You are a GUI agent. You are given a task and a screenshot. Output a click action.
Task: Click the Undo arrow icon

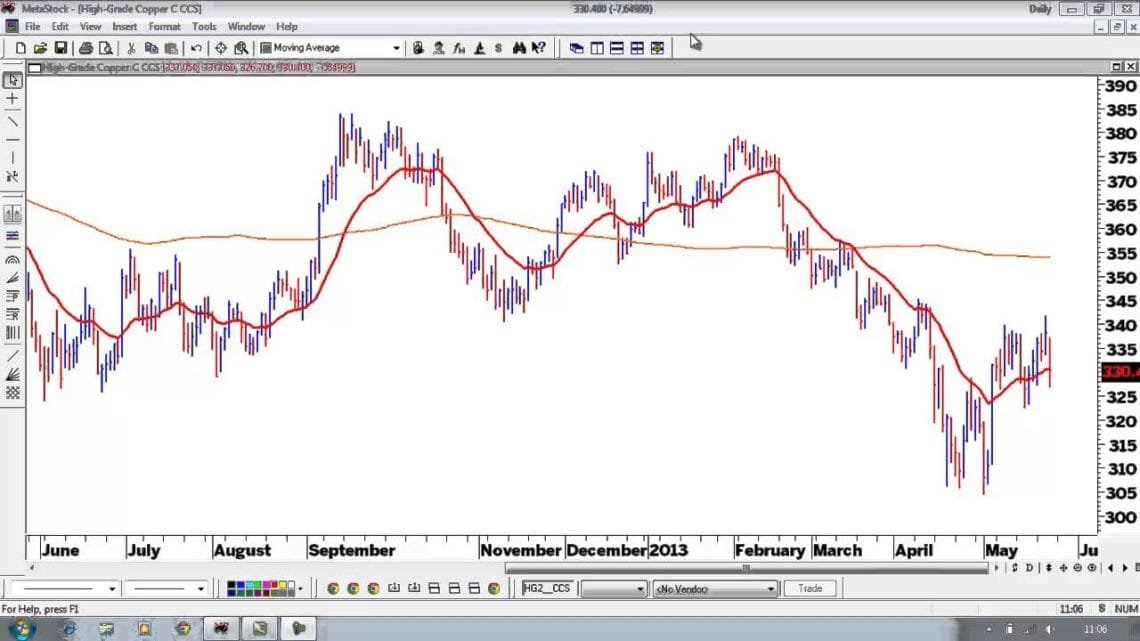(196, 48)
